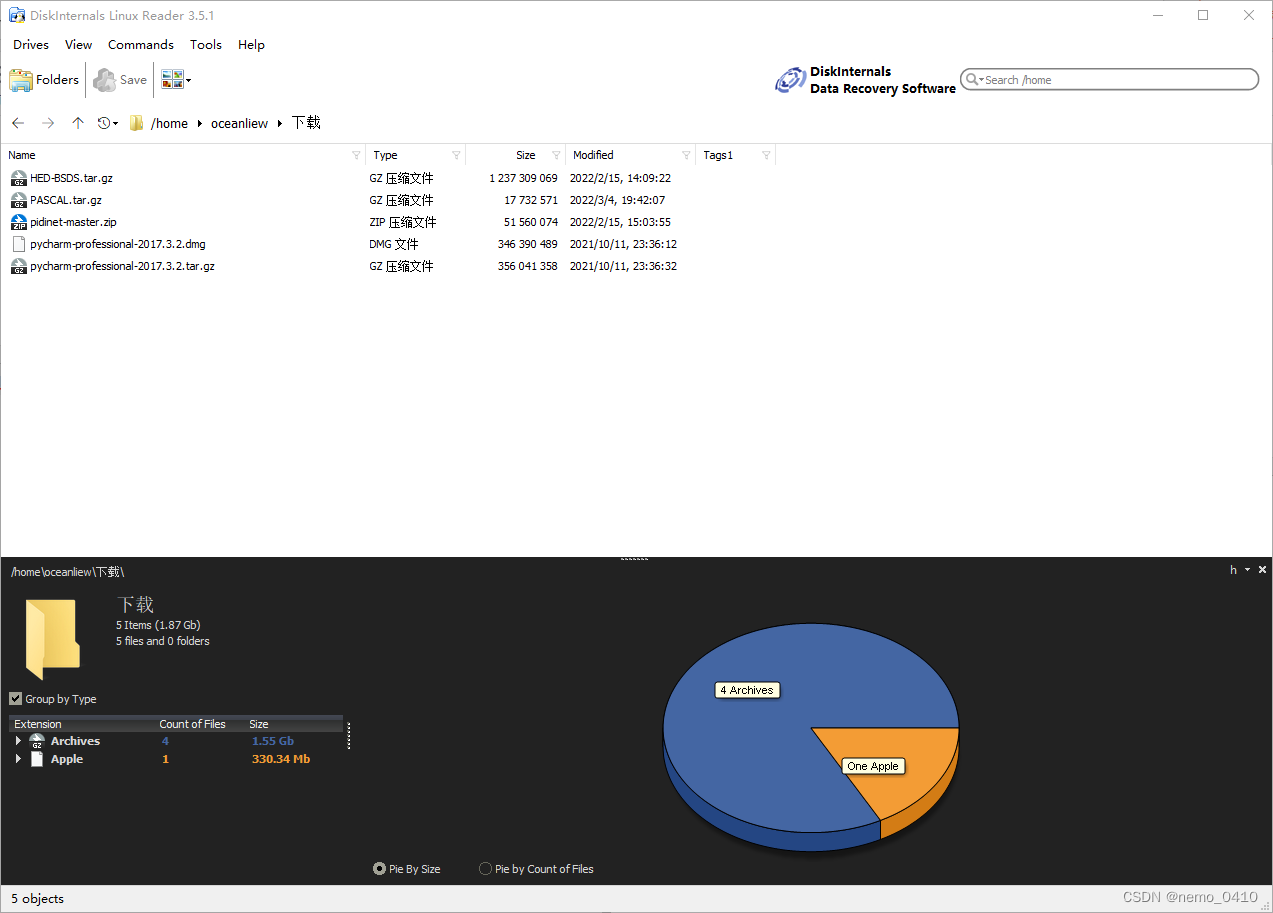
Task: Click the 下载 breadcrumb segment
Action: (306, 123)
